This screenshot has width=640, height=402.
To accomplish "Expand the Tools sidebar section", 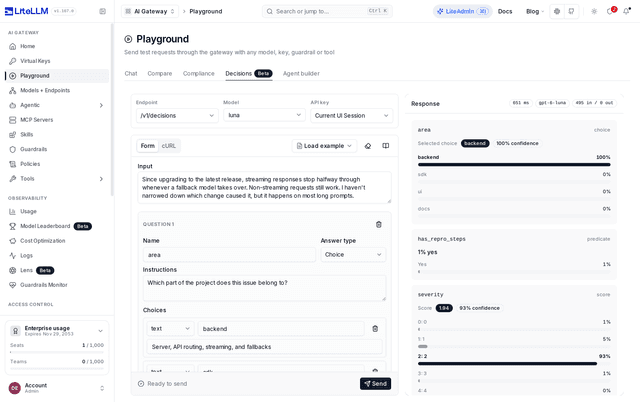I will (57, 178).
